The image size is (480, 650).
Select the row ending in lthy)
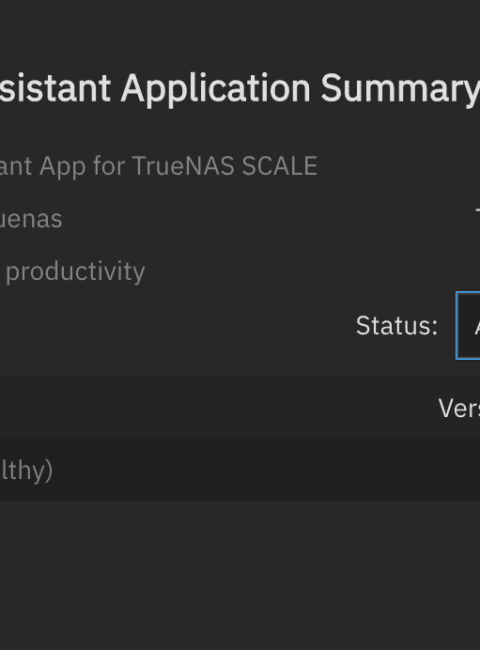[x=240, y=469]
